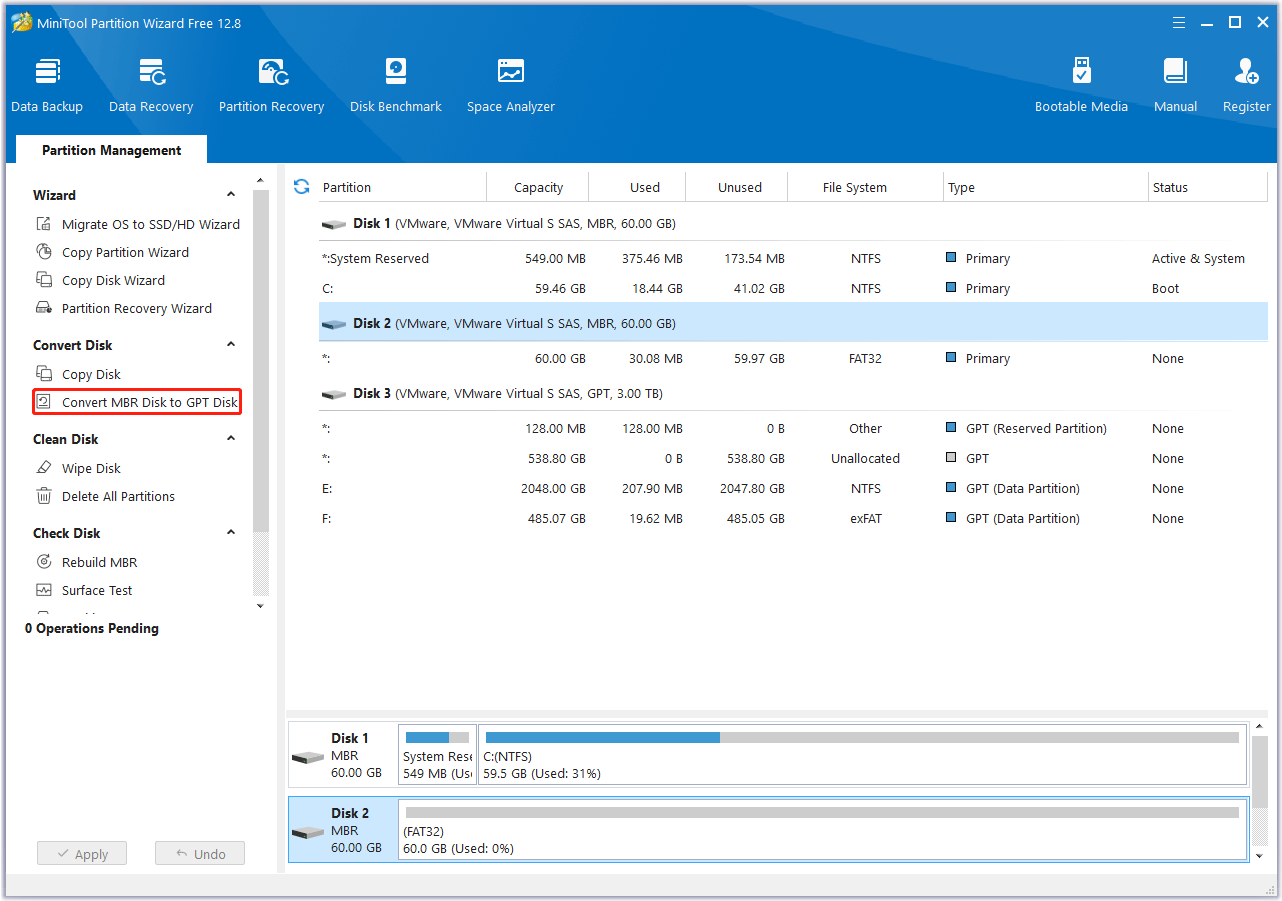Choose Convert MBR Disk to GPT Disk
This screenshot has width=1282, height=901.
point(137,402)
